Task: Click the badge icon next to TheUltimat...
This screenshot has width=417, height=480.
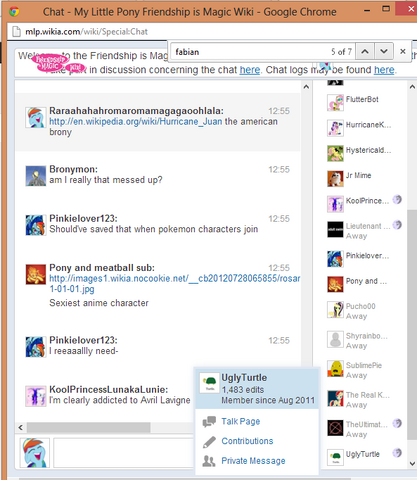Action: [397, 423]
